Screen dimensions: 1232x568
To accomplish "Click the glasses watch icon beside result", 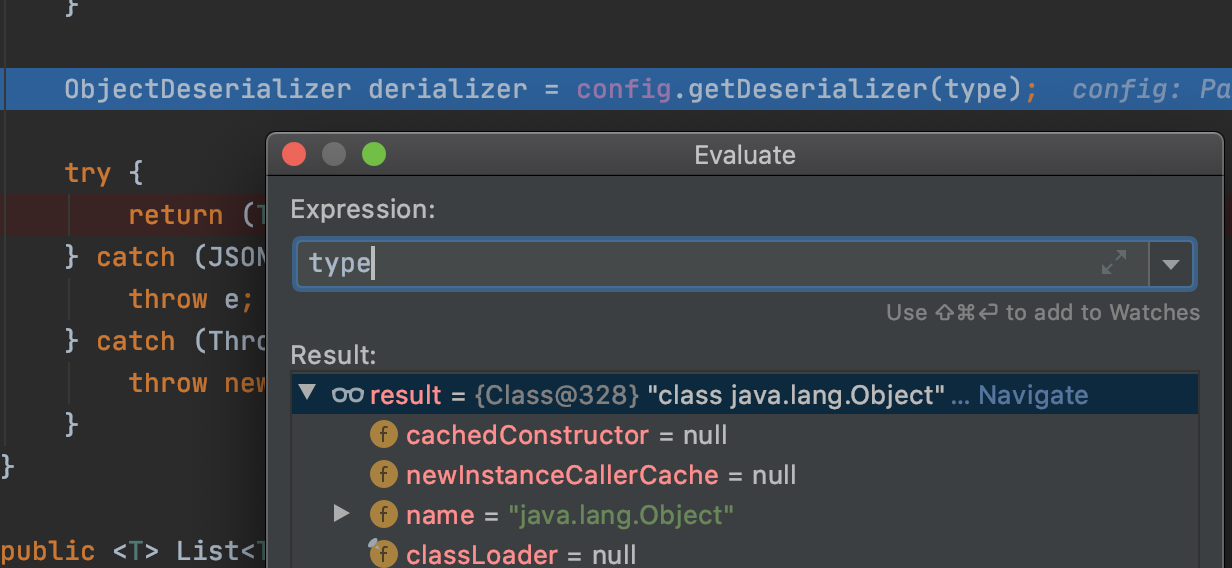I will click(347, 395).
